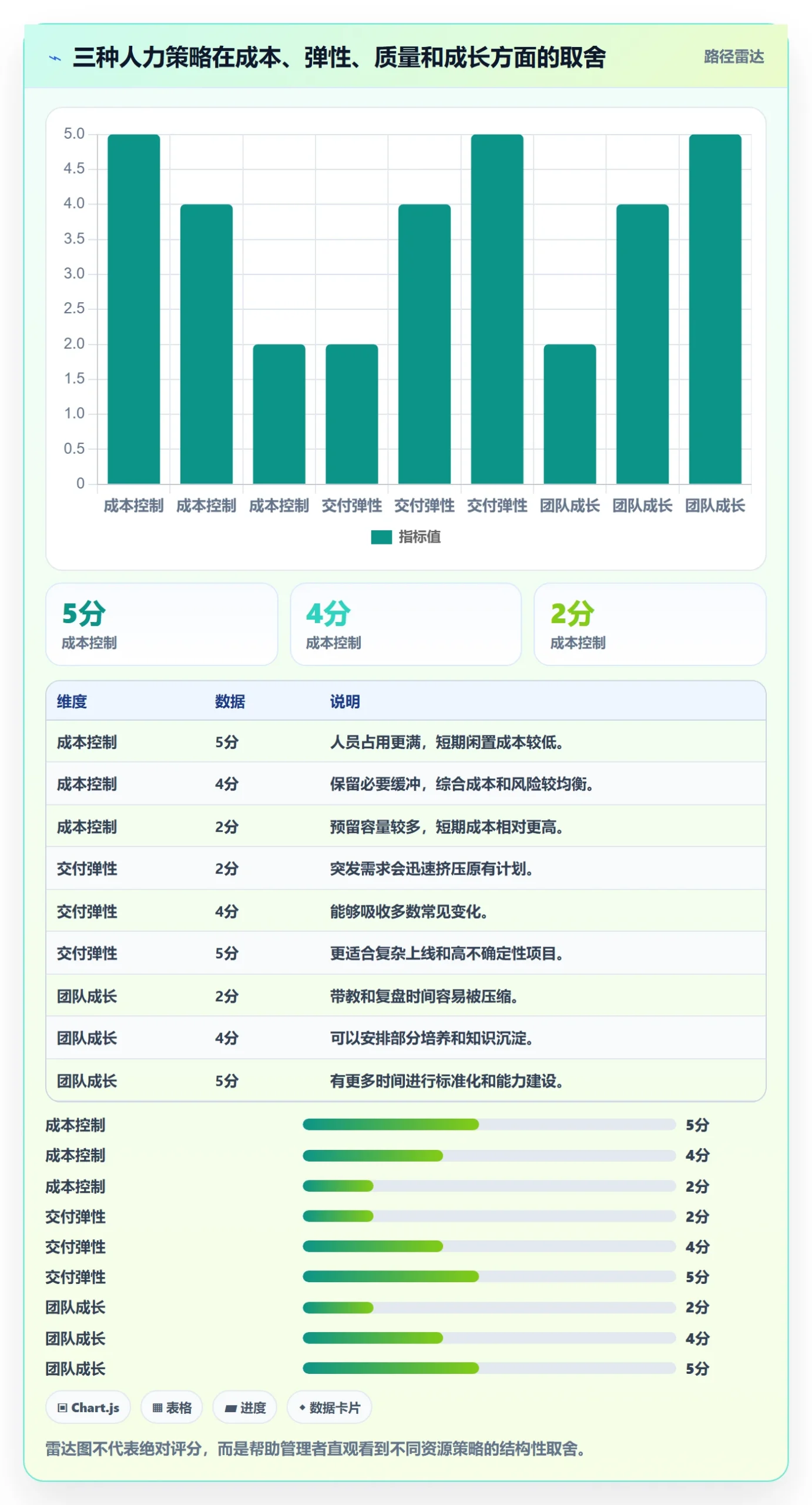This screenshot has height=1505, width=812.
Task: Click the 成本控制 5分 progress bar
Action: [489, 1125]
